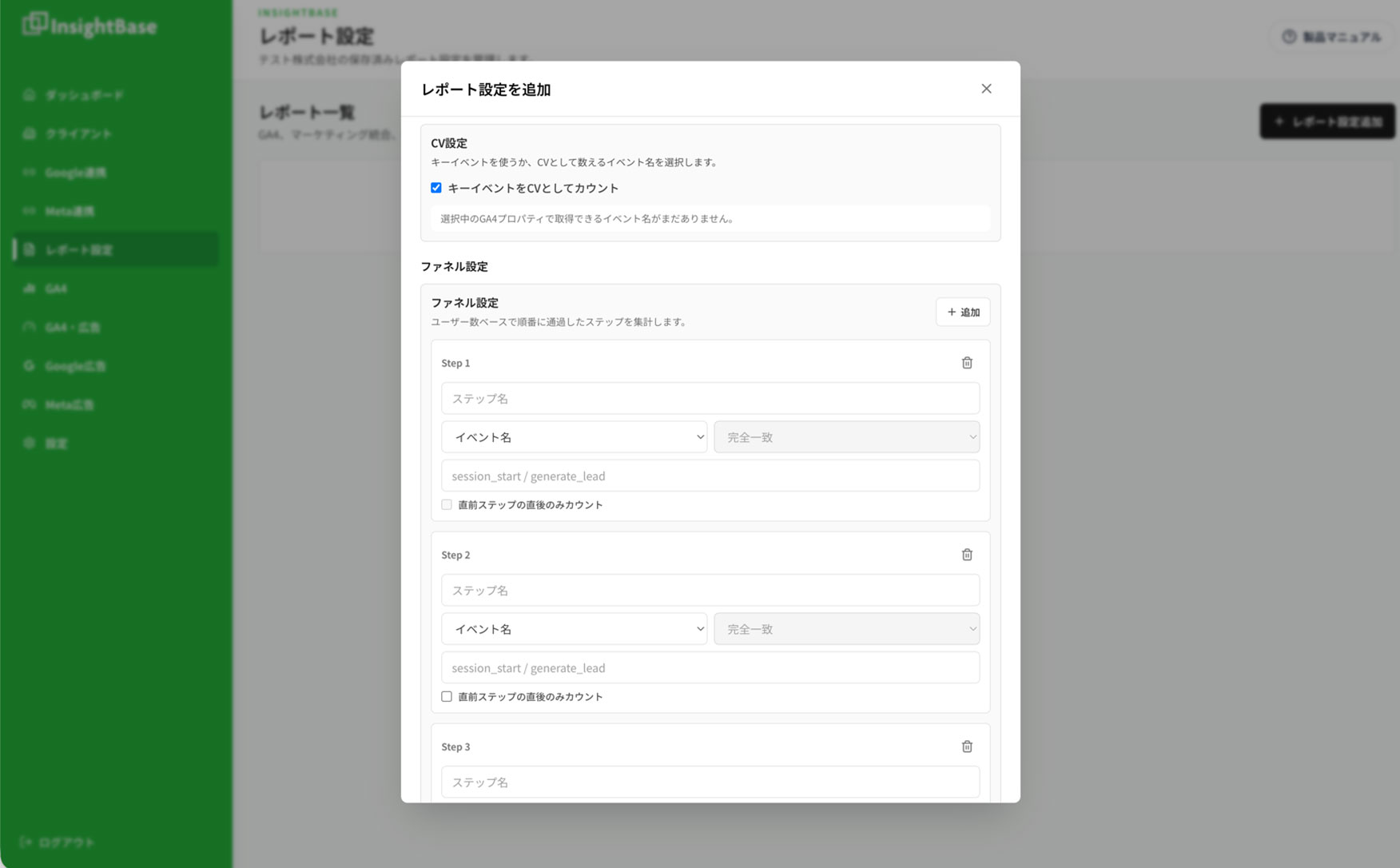Click the Step 2 label
This screenshot has width=1400, height=868.
[x=455, y=555]
